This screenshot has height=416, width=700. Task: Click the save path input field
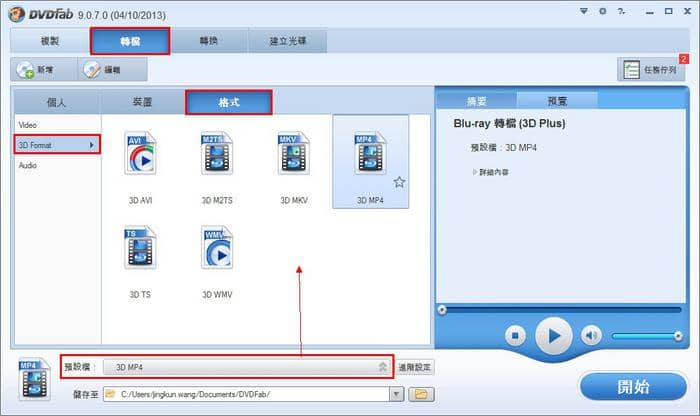click(x=247, y=394)
